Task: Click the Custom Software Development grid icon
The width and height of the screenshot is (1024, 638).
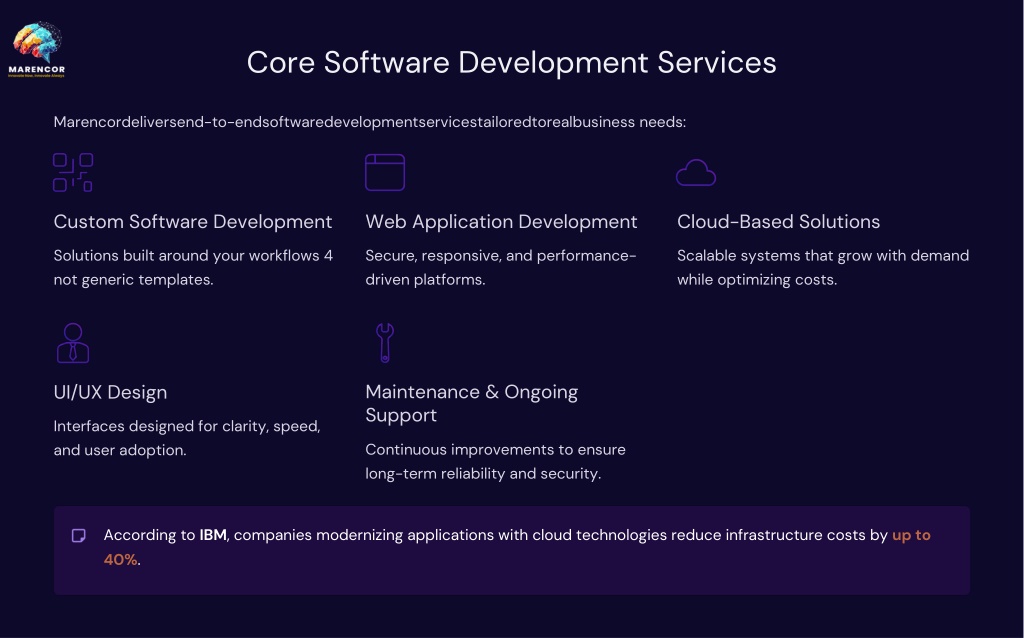Action: 73,172
